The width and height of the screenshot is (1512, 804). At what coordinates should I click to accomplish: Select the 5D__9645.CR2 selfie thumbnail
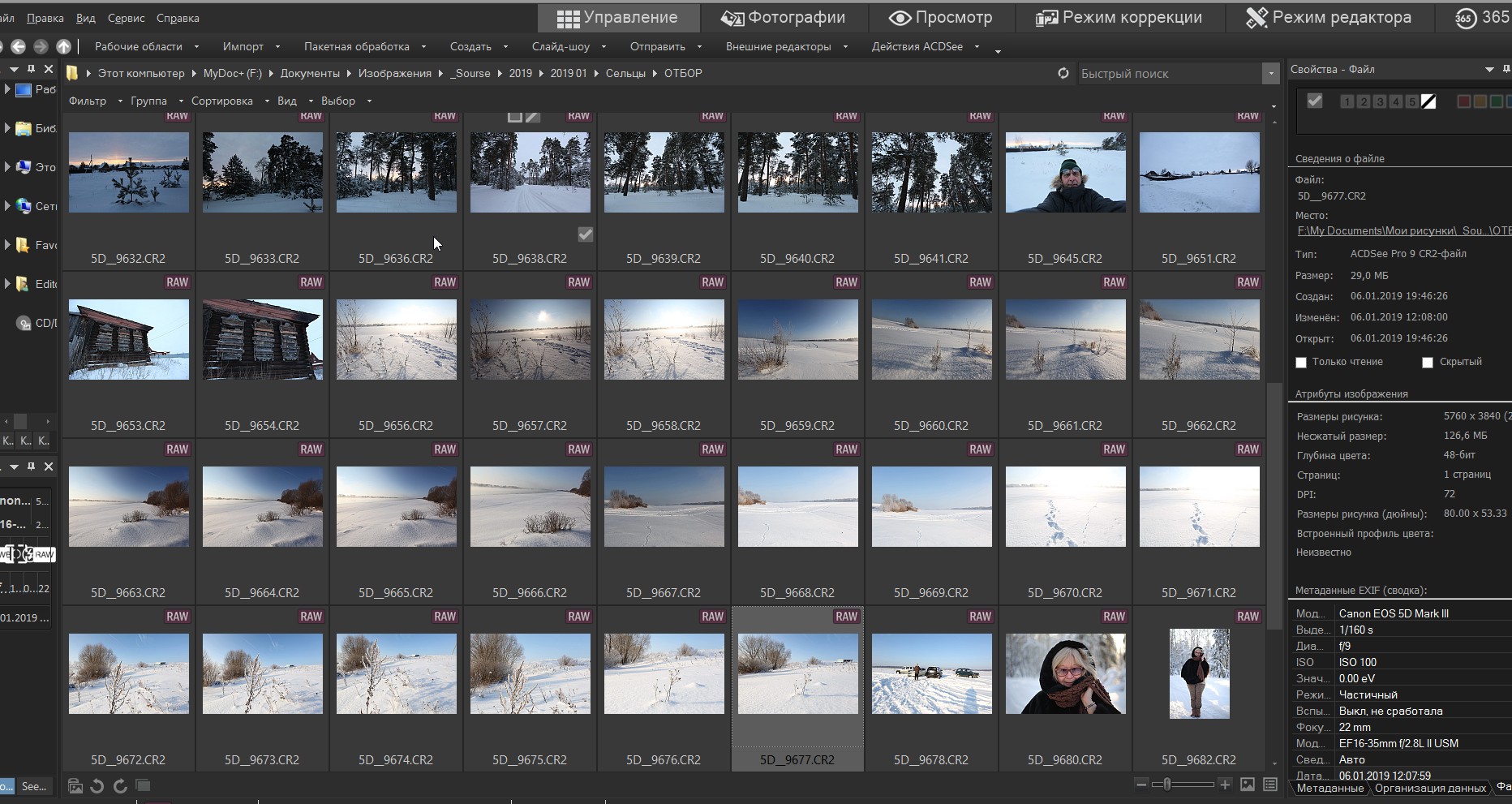(1065, 173)
